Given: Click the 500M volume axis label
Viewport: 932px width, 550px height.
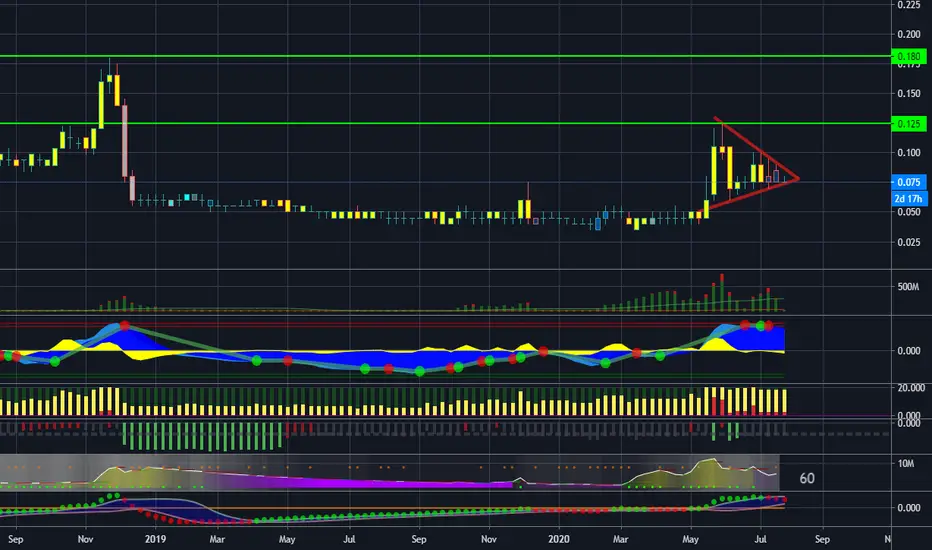Looking at the screenshot, I should tap(908, 287).
